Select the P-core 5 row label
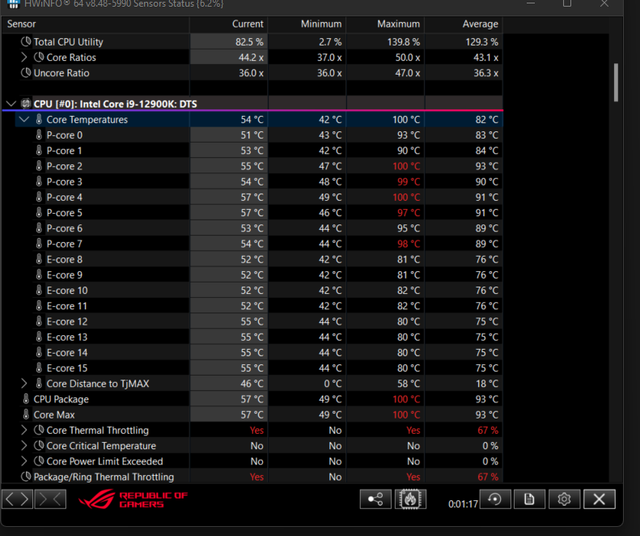 [64, 213]
